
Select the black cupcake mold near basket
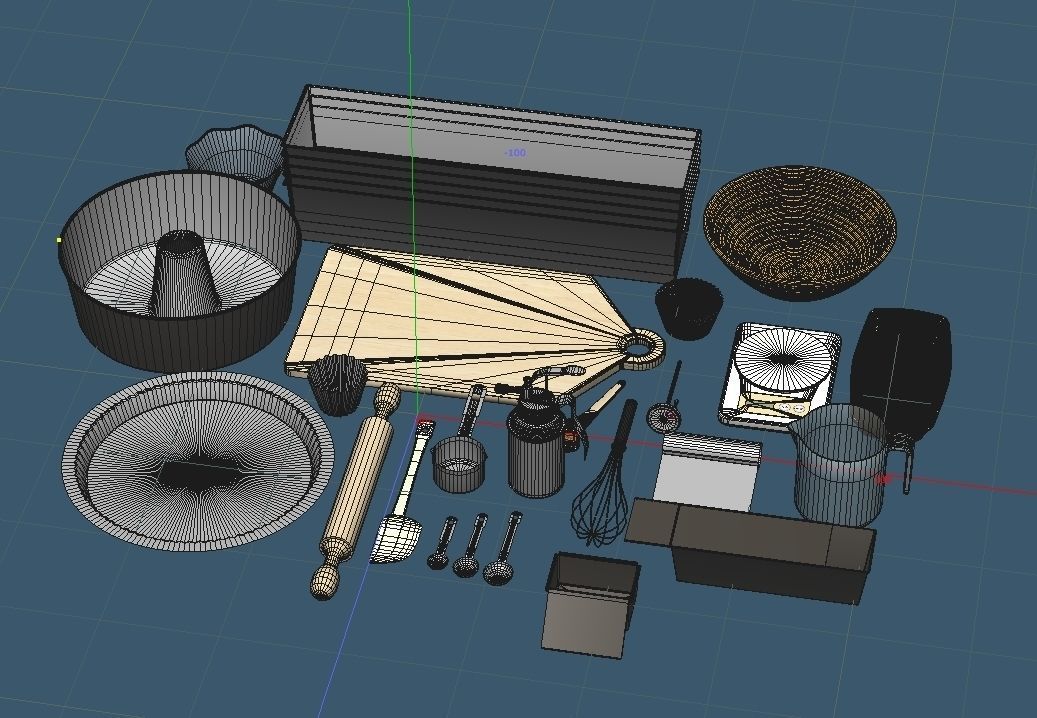pos(687,307)
